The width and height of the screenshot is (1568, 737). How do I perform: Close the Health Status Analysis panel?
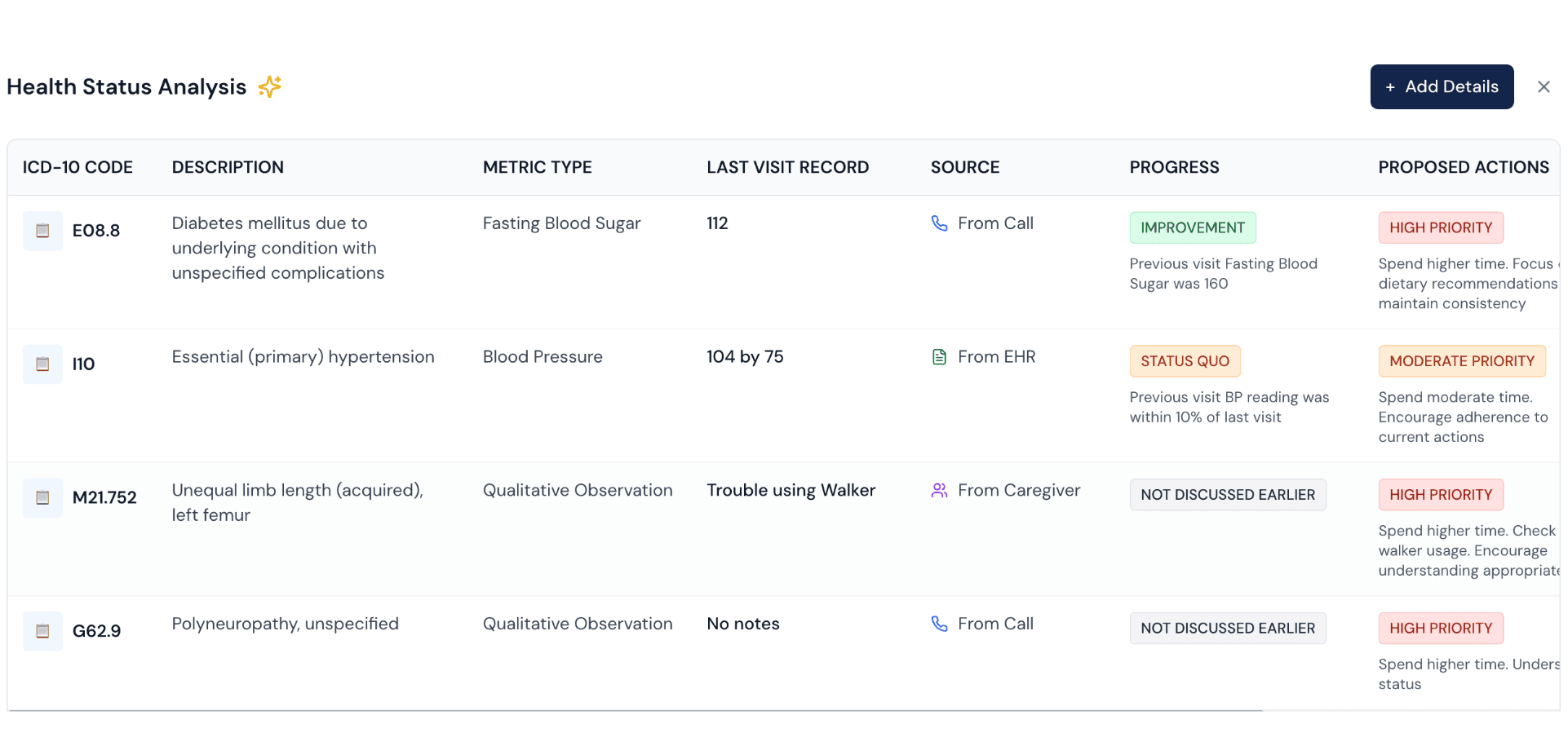(1543, 87)
